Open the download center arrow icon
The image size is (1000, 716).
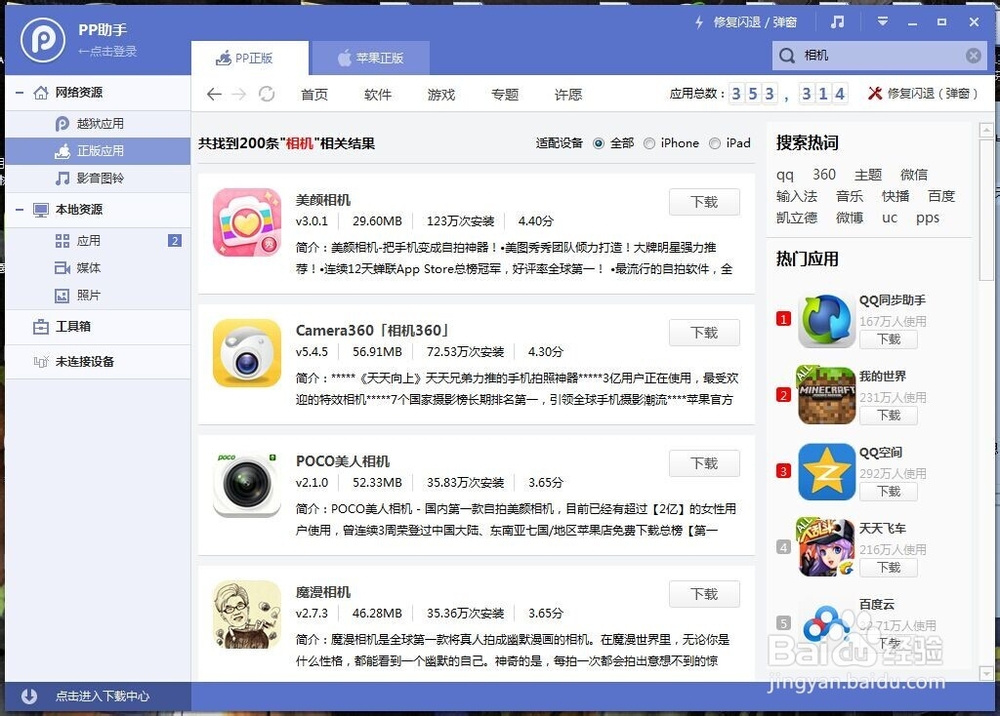(x=29, y=696)
